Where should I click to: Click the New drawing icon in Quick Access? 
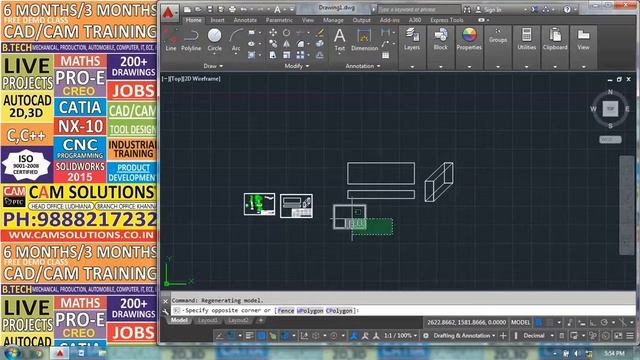(x=187, y=9)
